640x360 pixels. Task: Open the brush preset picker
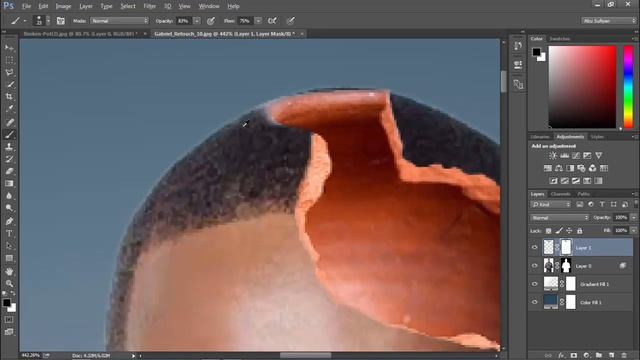pyautogui.click(x=42, y=20)
